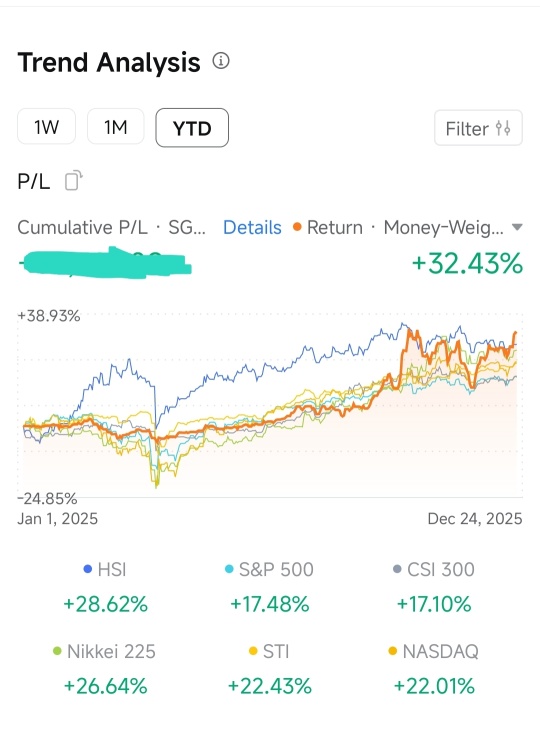Select the YTD time range tab
540x739 pixels.
(192, 128)
